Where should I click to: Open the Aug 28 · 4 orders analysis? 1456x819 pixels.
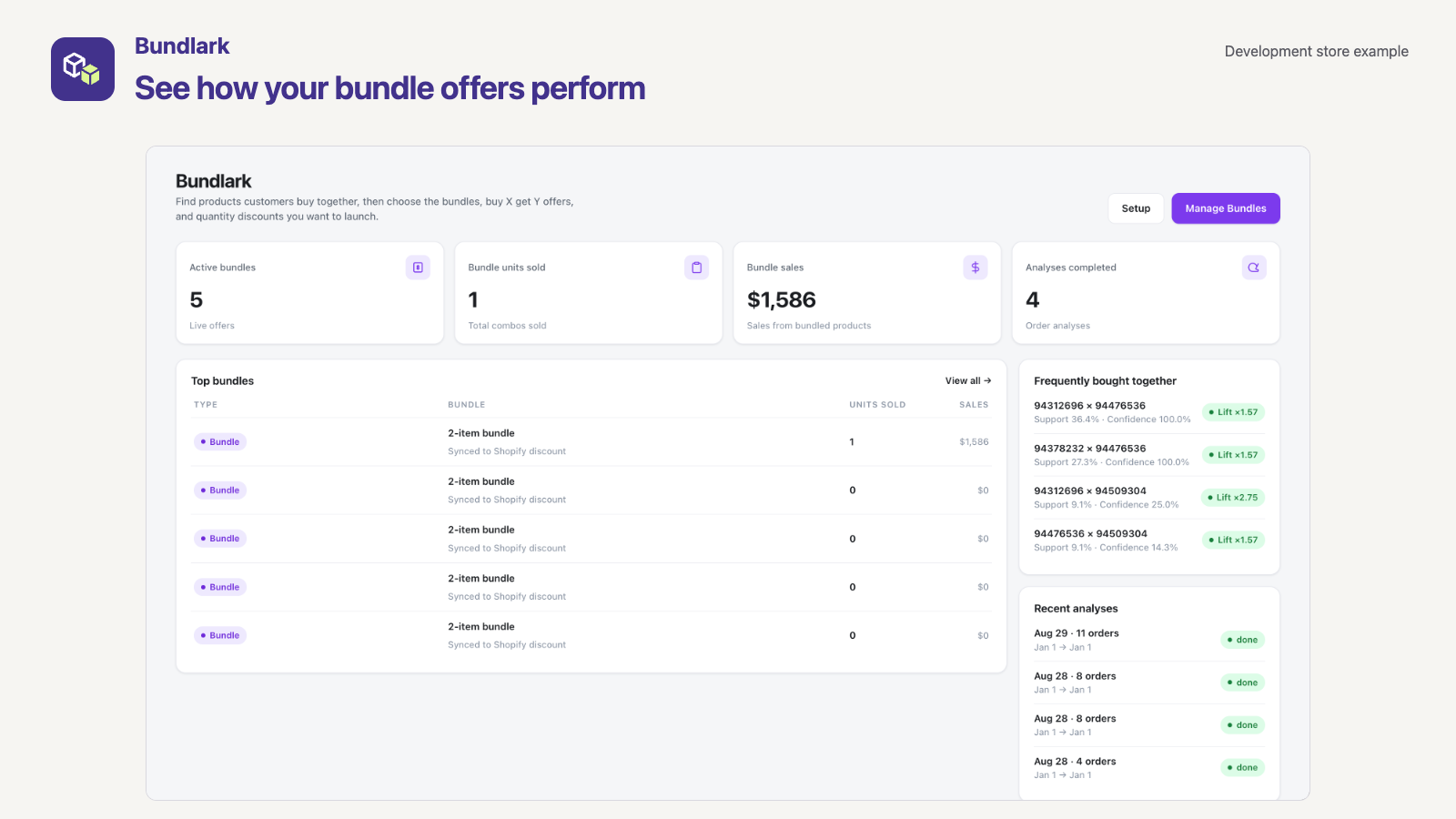click(x=1075, y=762)
